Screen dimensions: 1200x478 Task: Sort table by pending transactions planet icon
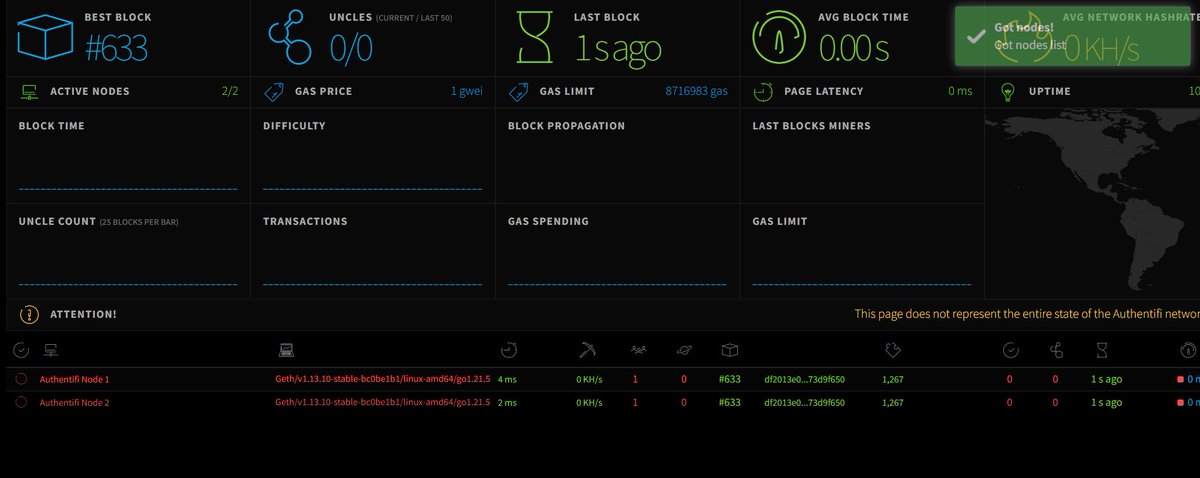[x=685, y=350]
